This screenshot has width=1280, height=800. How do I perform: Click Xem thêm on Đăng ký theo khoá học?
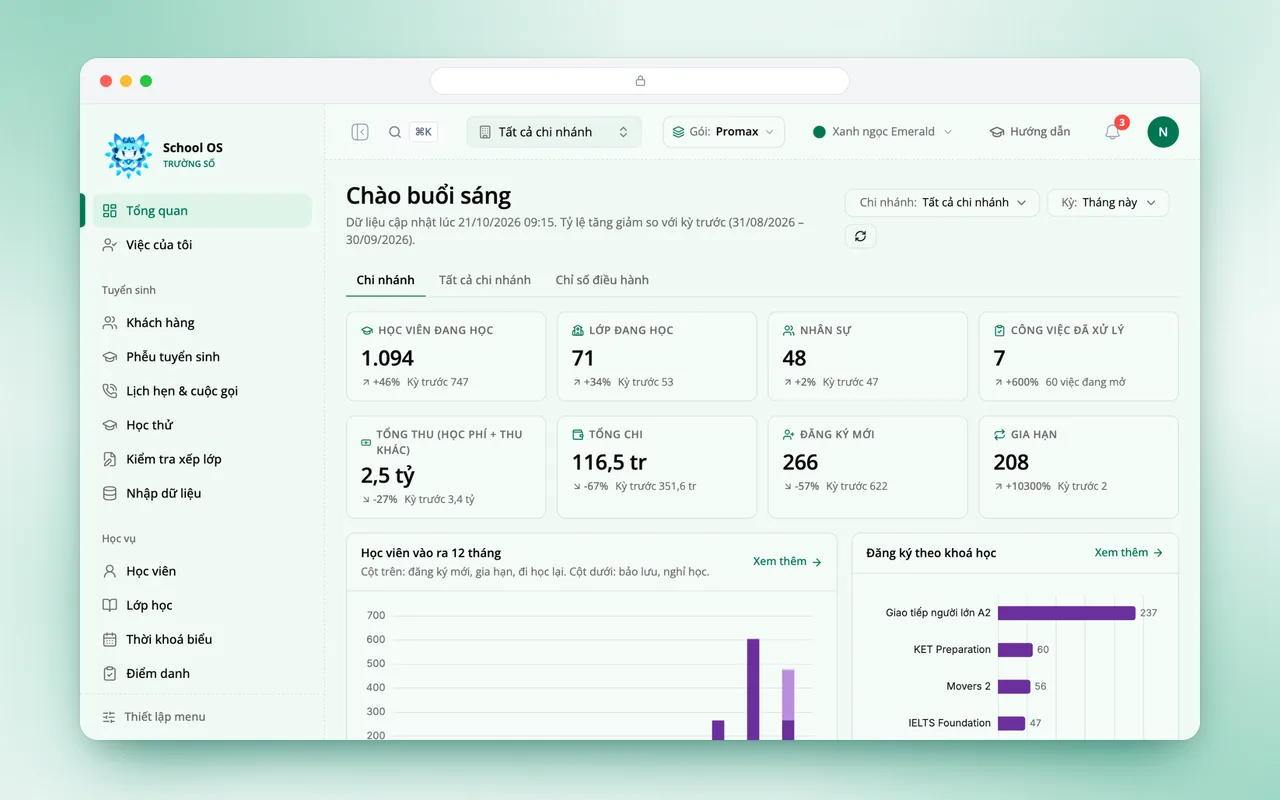point(1129,553)
